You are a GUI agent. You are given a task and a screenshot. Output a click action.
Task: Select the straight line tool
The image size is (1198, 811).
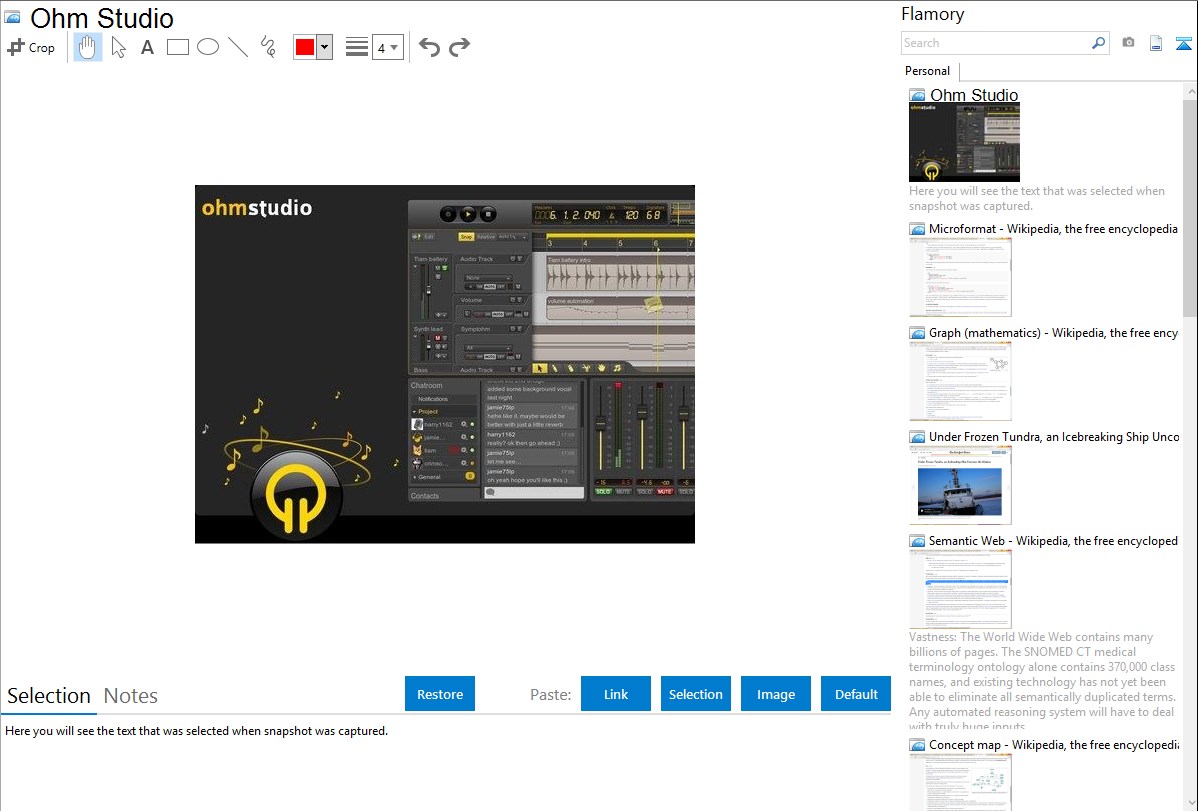tap(238, 47)
